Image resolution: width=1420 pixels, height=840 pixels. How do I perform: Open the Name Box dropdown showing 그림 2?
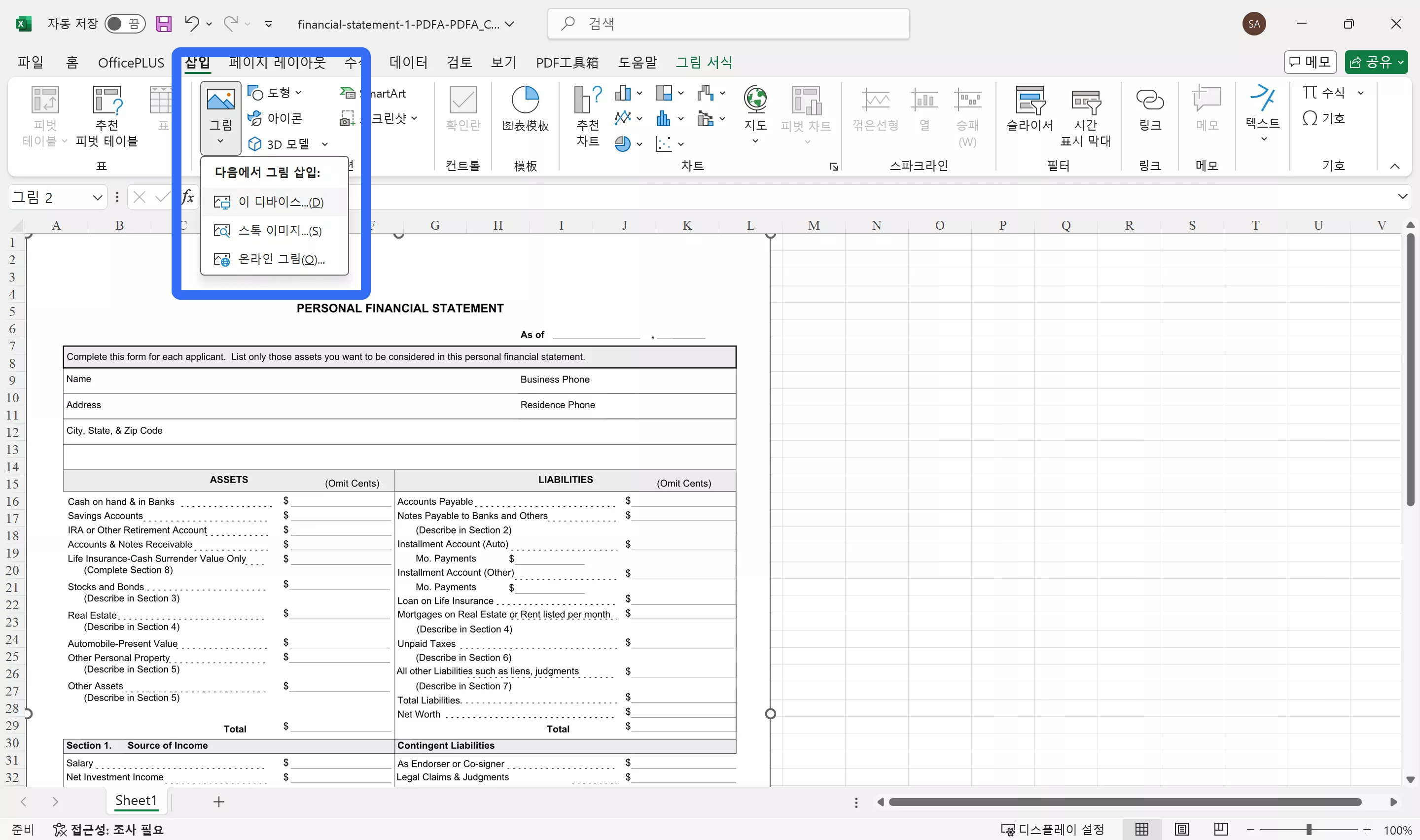pos(97,197)
